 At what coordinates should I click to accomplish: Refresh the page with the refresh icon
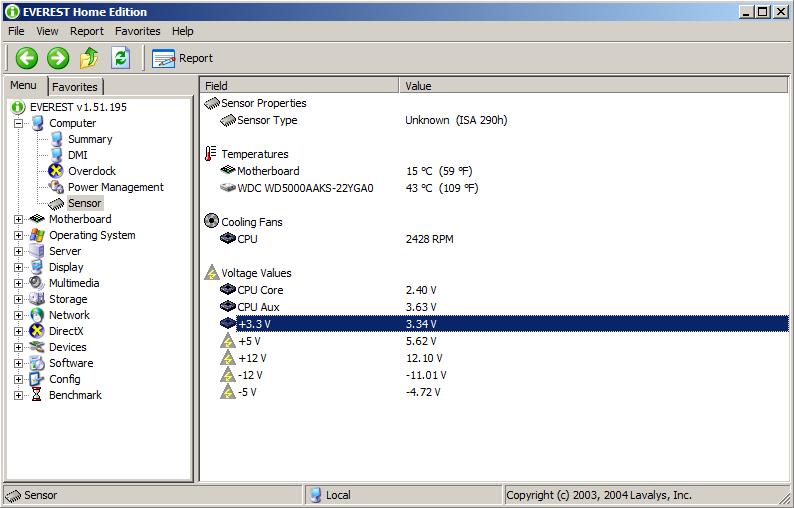121,58
